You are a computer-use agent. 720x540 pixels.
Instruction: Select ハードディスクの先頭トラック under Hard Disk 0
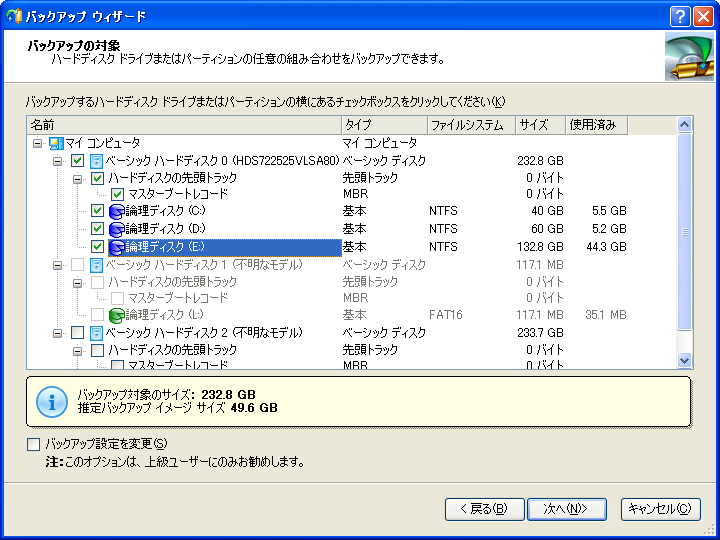(173, 178)
